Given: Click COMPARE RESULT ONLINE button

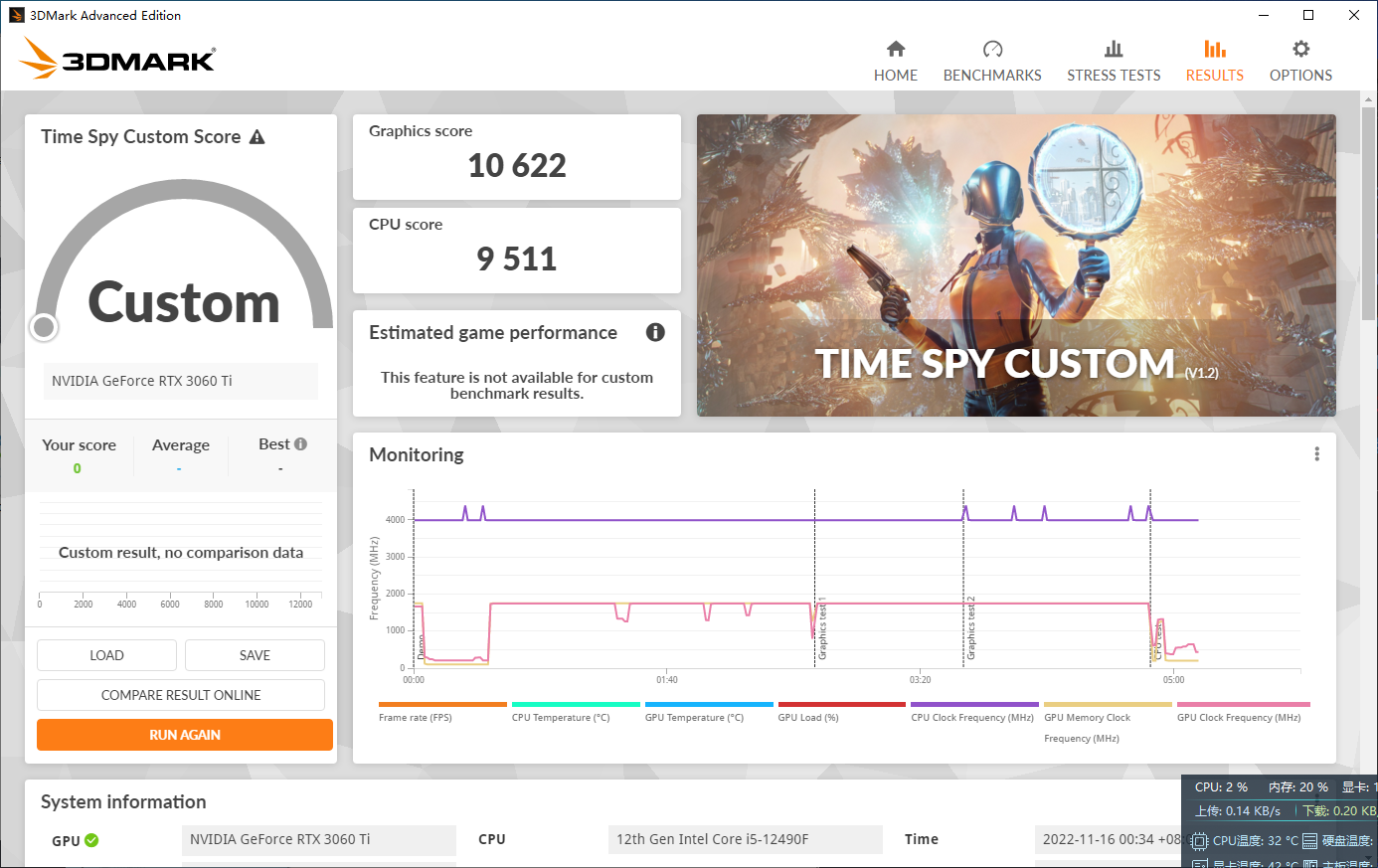Looking at the screenshot, I should [x=181, y=695].
